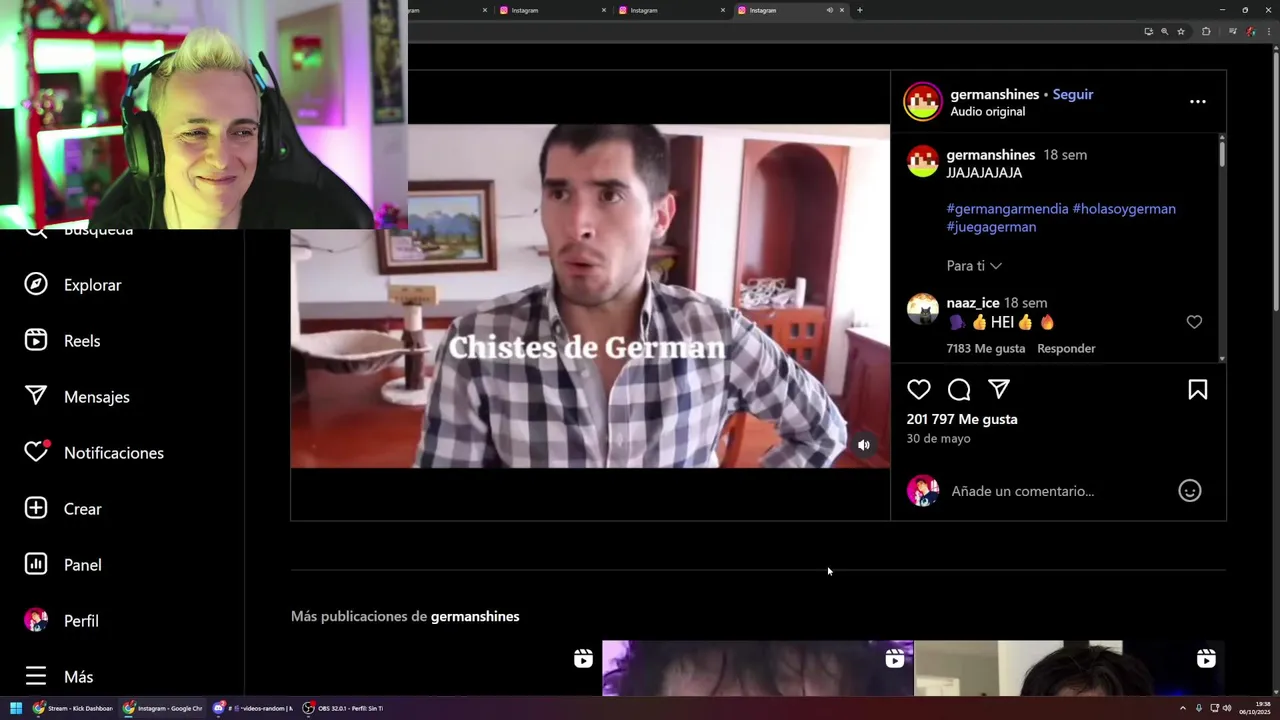
Task: Open the post options three-dot menu
Action: pyautogui.click(x=1197, y=102)
